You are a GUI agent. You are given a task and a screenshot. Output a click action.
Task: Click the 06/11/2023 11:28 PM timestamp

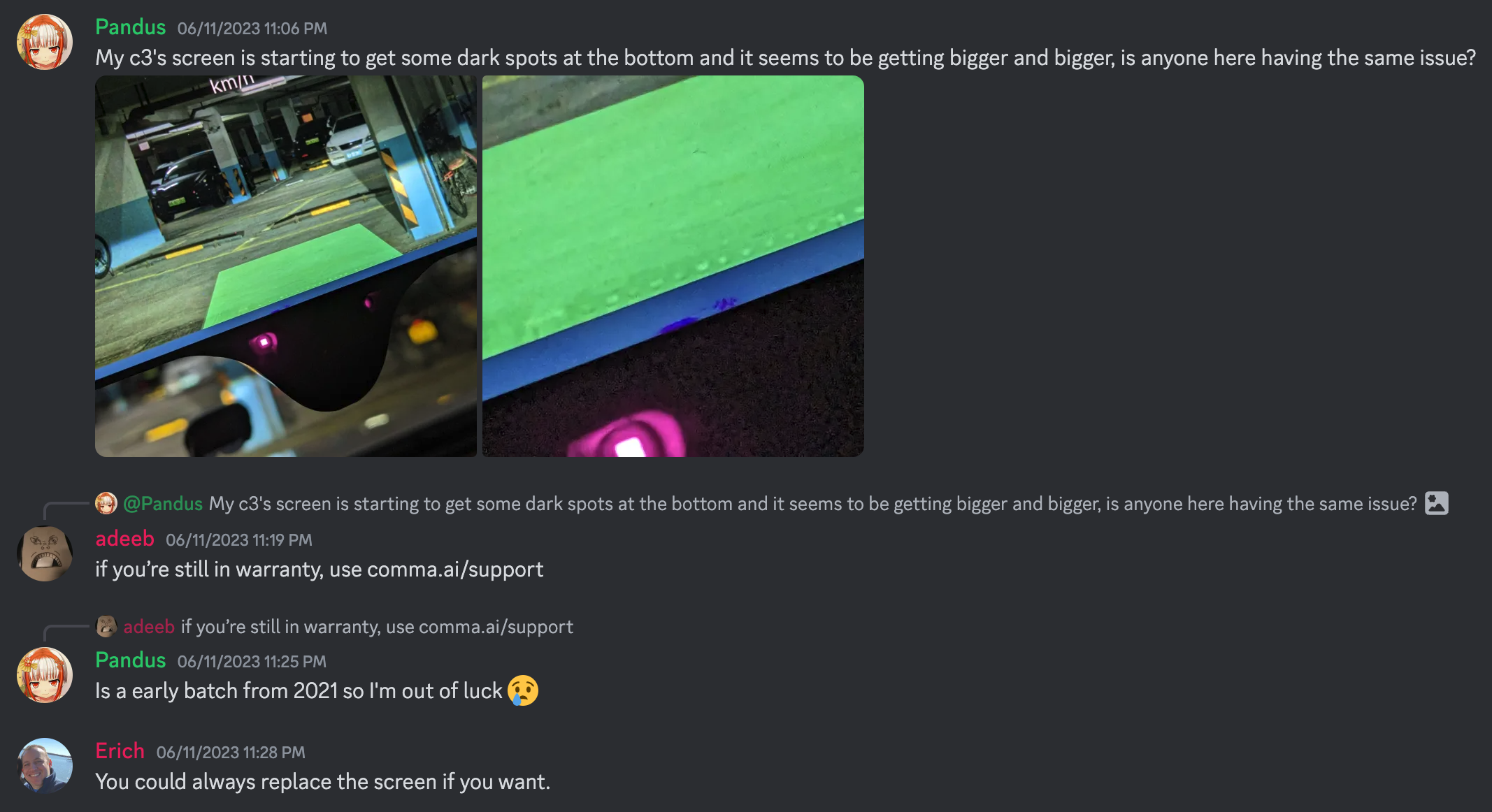[x=231, y=753]
